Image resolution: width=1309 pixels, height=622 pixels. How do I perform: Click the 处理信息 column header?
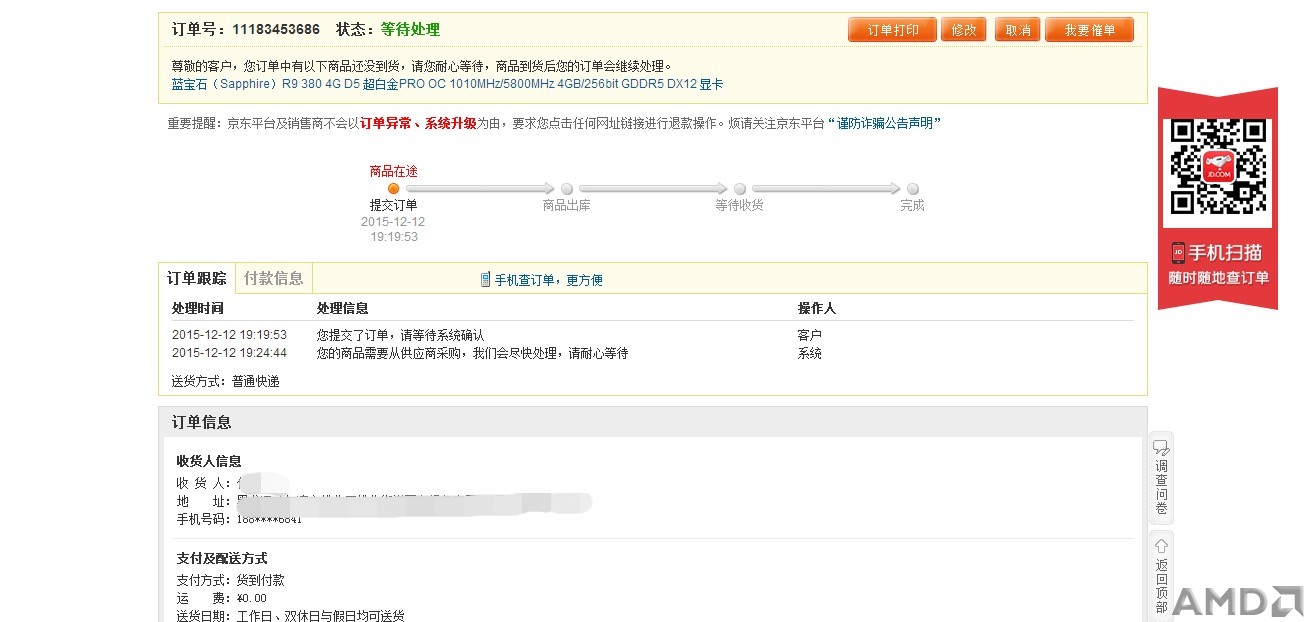[x=342, y=308]
